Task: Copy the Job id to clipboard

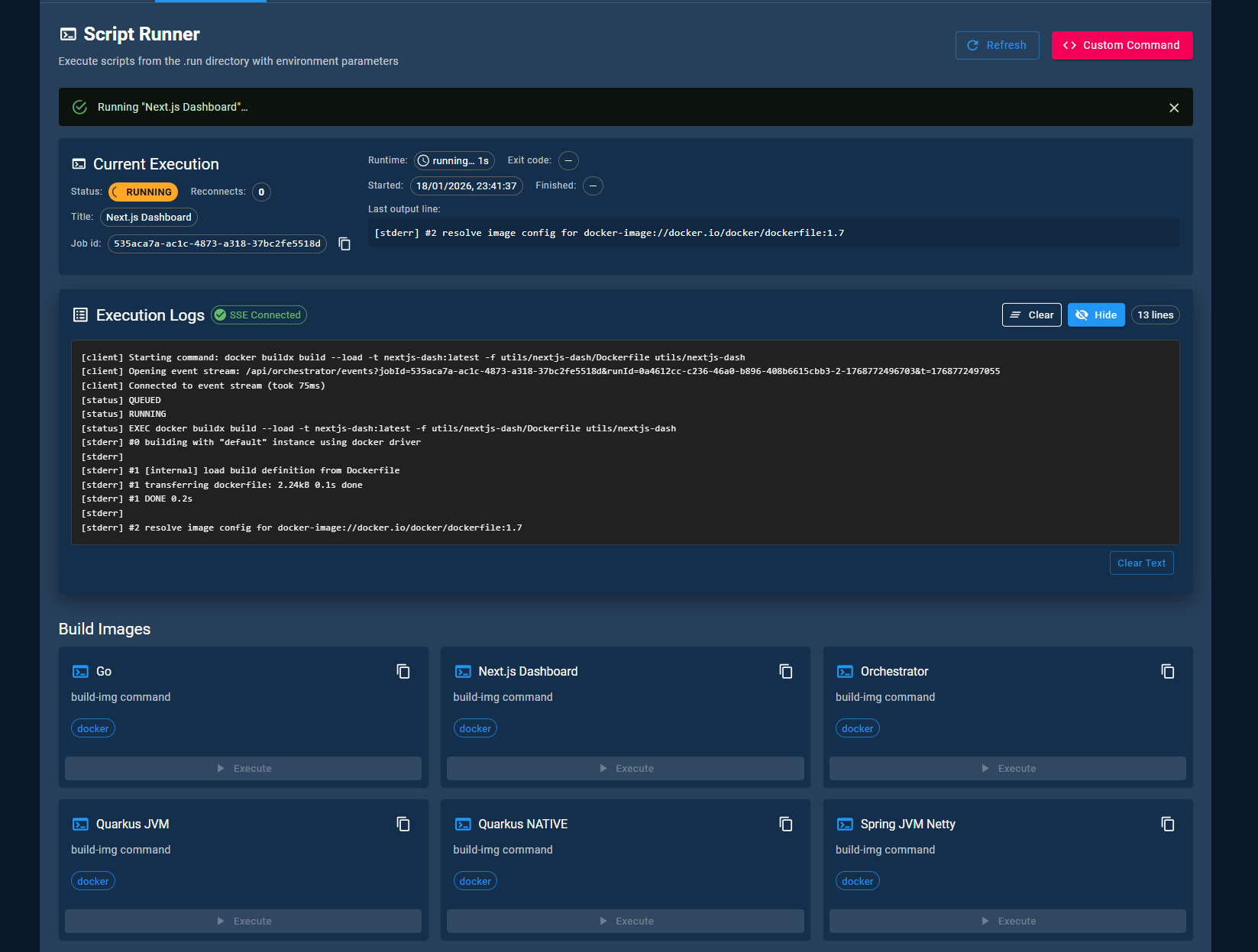Action: point(344,244)
